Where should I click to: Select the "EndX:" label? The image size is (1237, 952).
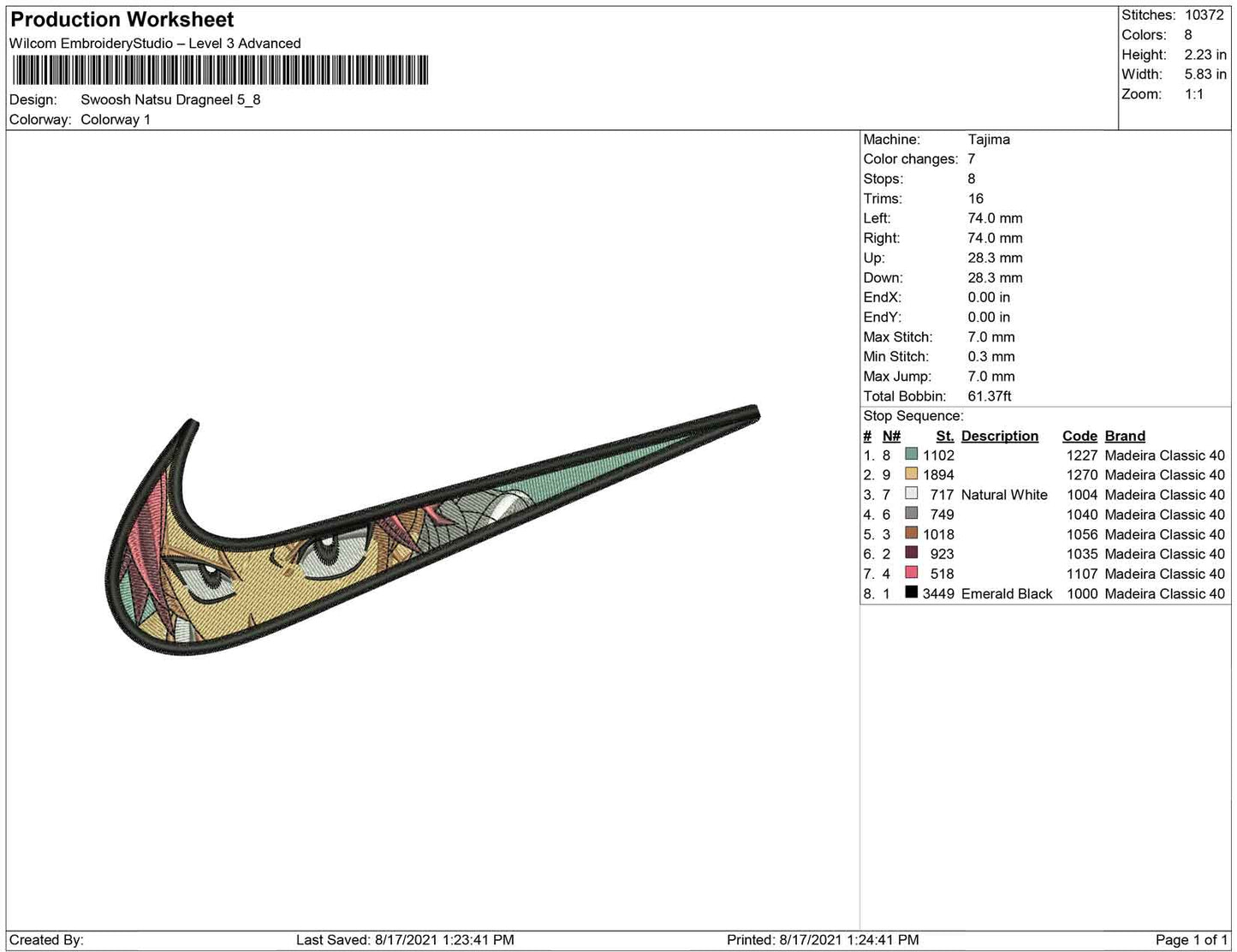pyautogui.click(x=882, y=297)
